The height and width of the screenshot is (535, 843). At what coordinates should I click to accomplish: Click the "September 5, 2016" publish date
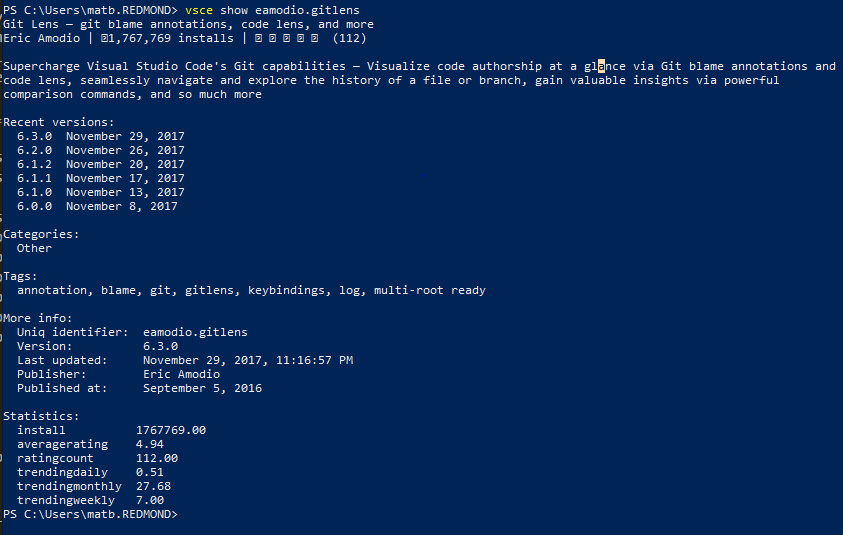tap(202, 388)
